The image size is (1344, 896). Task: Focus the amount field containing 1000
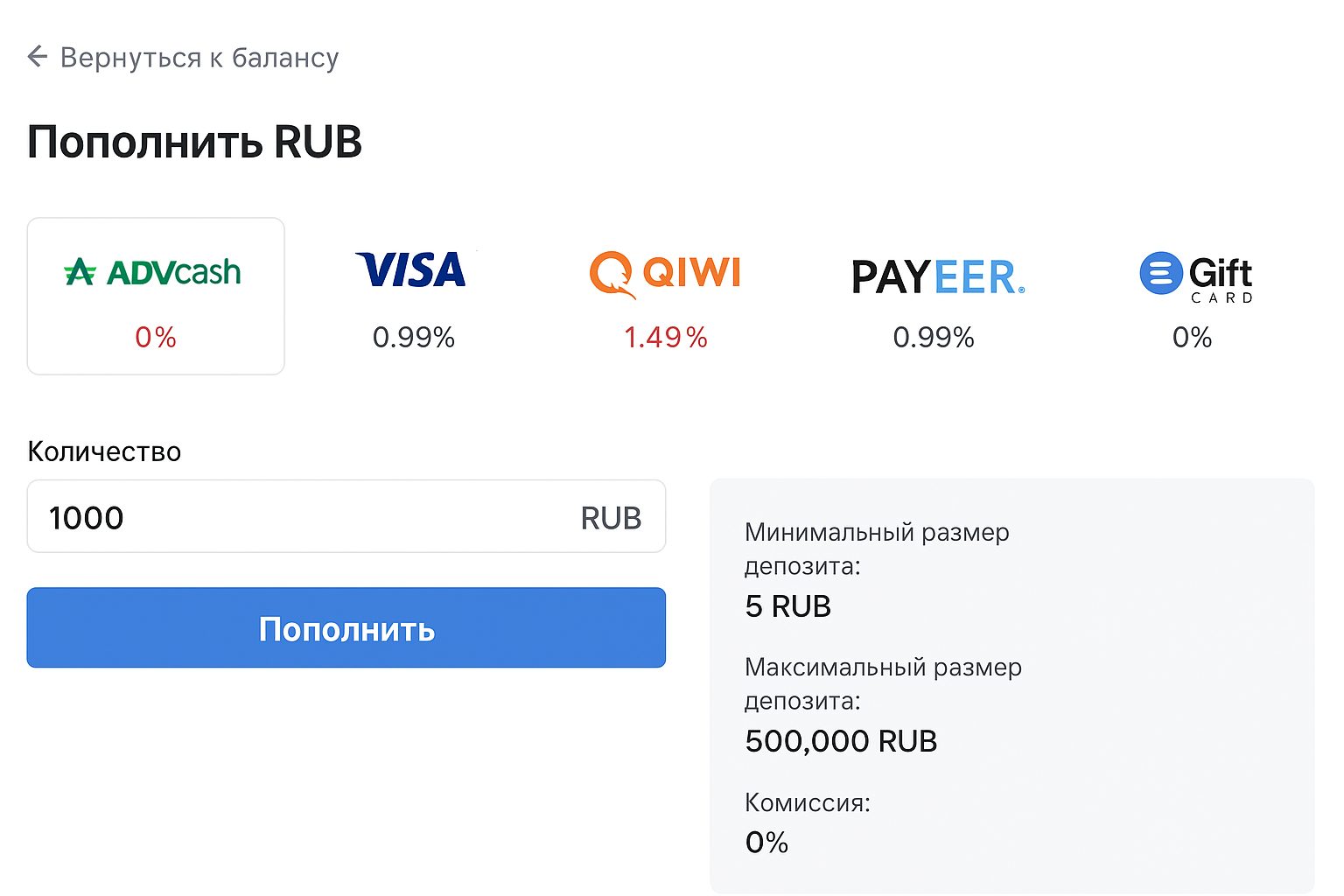tap(297, 517)
